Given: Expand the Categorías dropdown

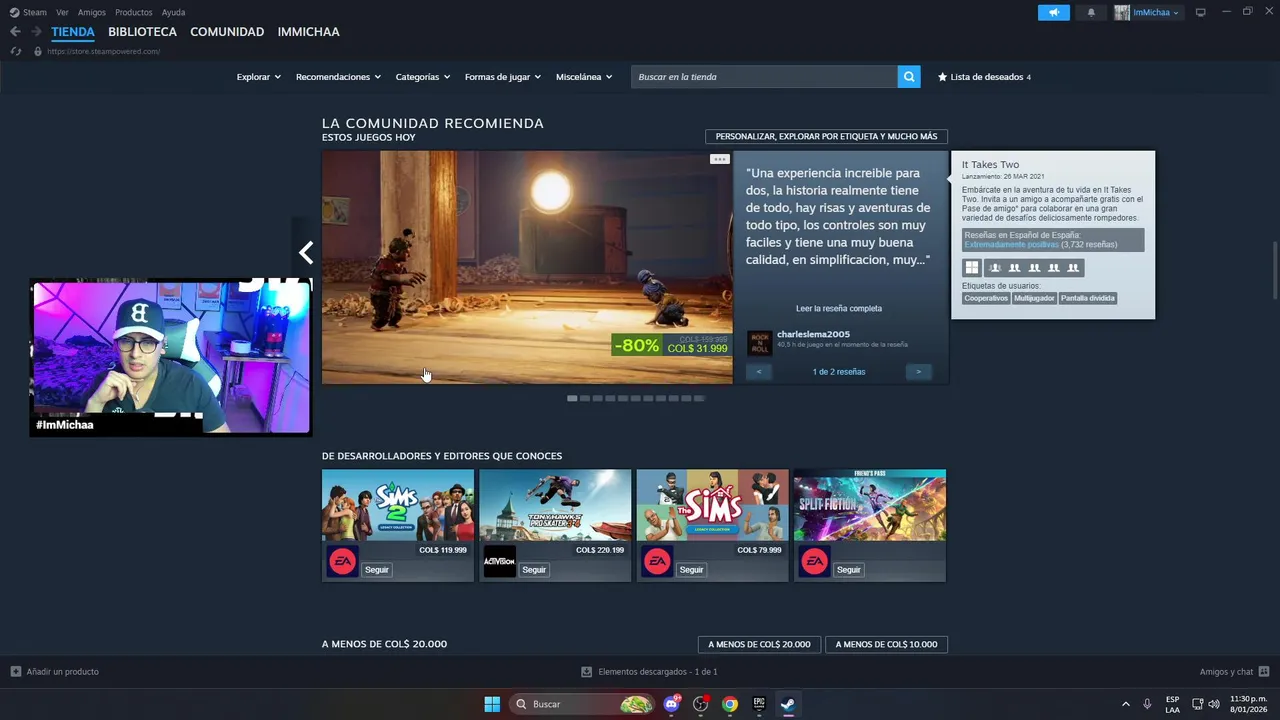Looking at the screenshot, I should point(423,77).
